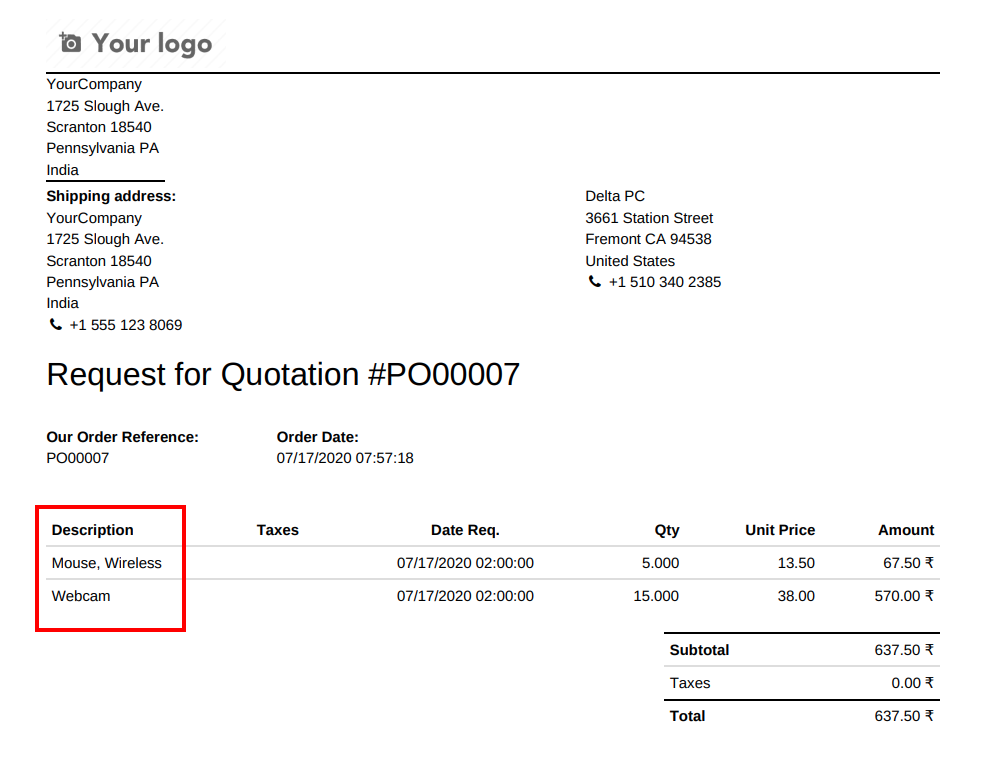This screenshot has height=777, width=982.
Task: Click the "Description" column header
Action: pyautogui.click(x=93, y=530)
